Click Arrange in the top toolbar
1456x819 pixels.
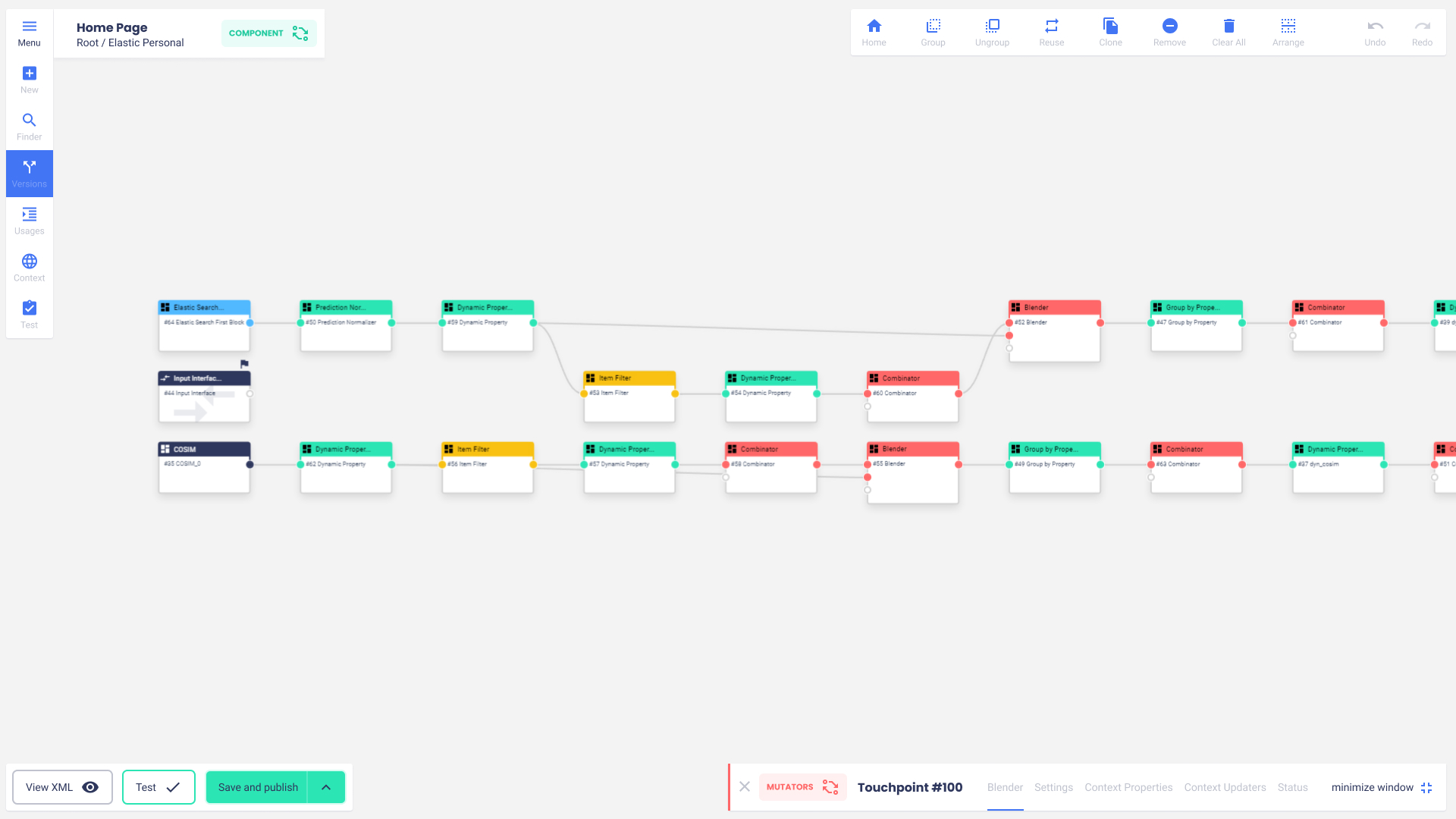click(x=1288, y=33)
